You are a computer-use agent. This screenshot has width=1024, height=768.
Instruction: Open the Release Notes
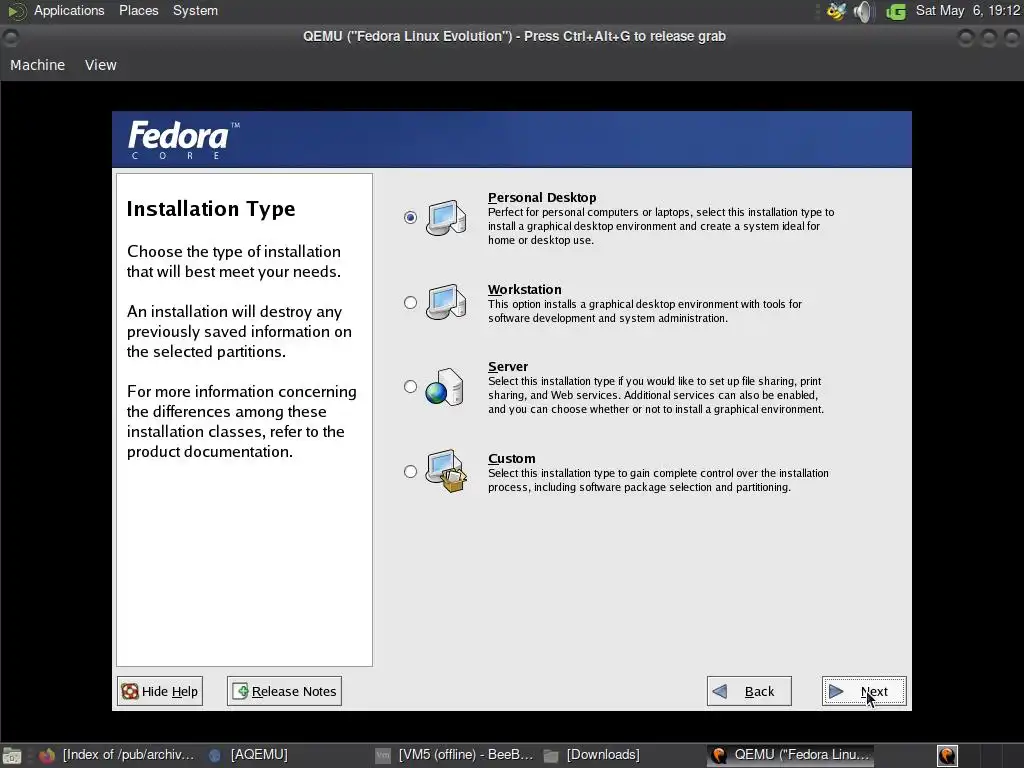(284, 691)
